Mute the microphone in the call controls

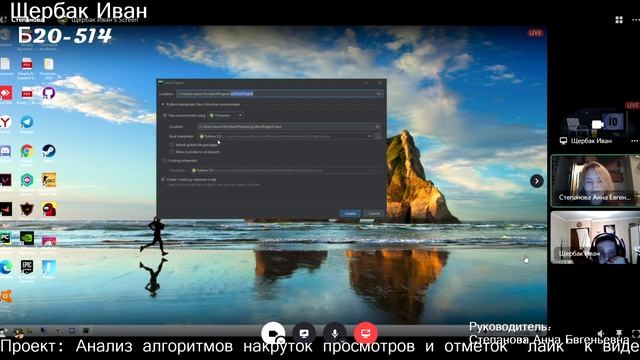coord(335,334)
